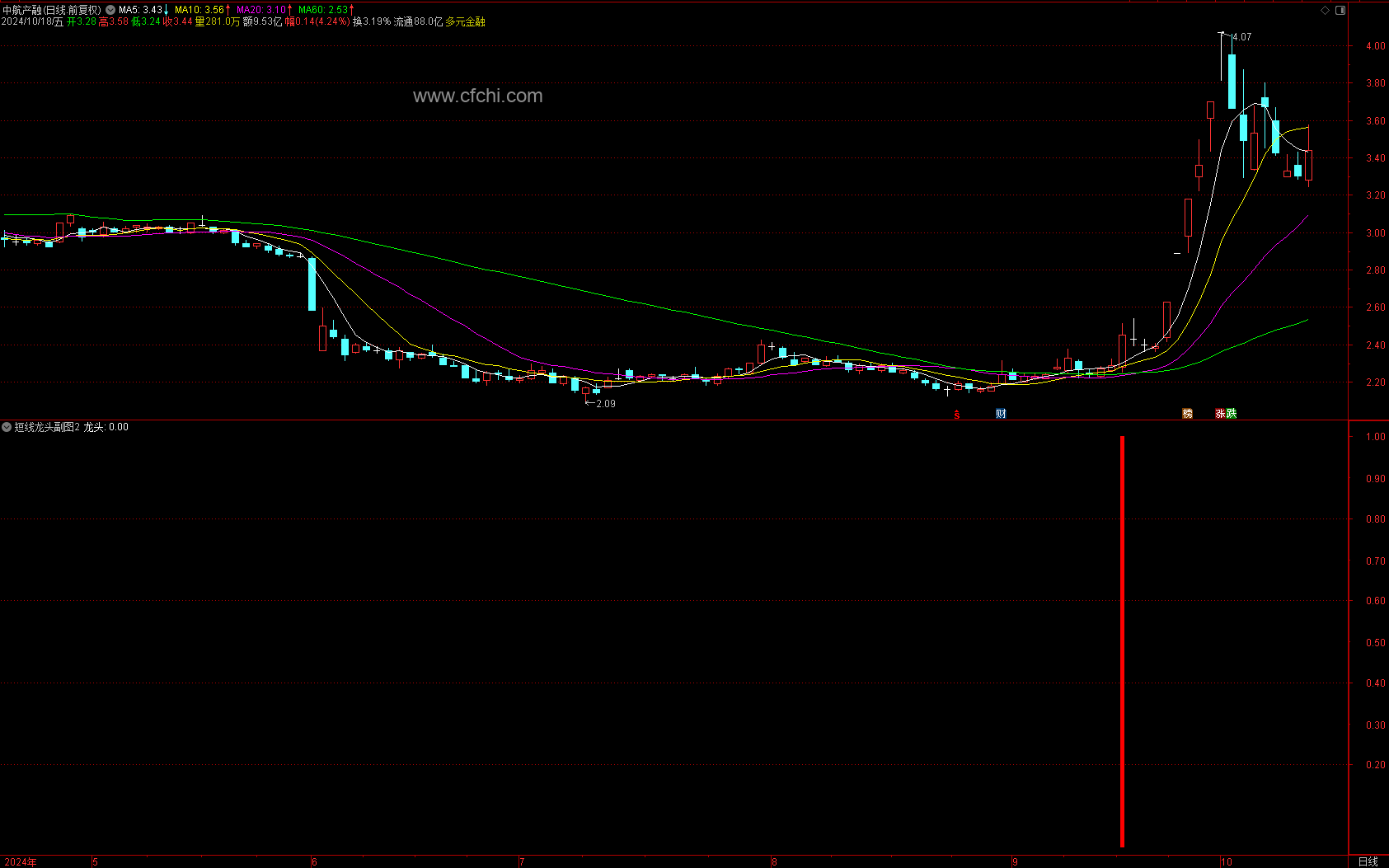
Task: Click month 7 marker on time axis
Action: (x=522, y=862)
